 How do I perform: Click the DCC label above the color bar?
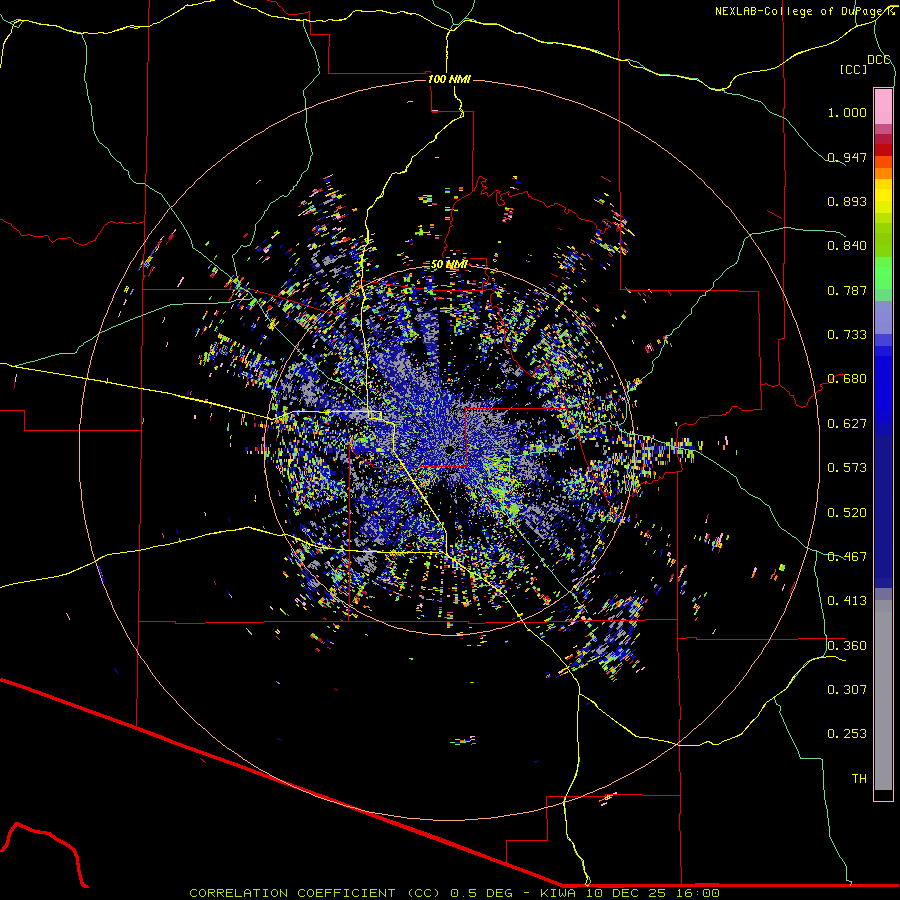click(x=879, y=60)
